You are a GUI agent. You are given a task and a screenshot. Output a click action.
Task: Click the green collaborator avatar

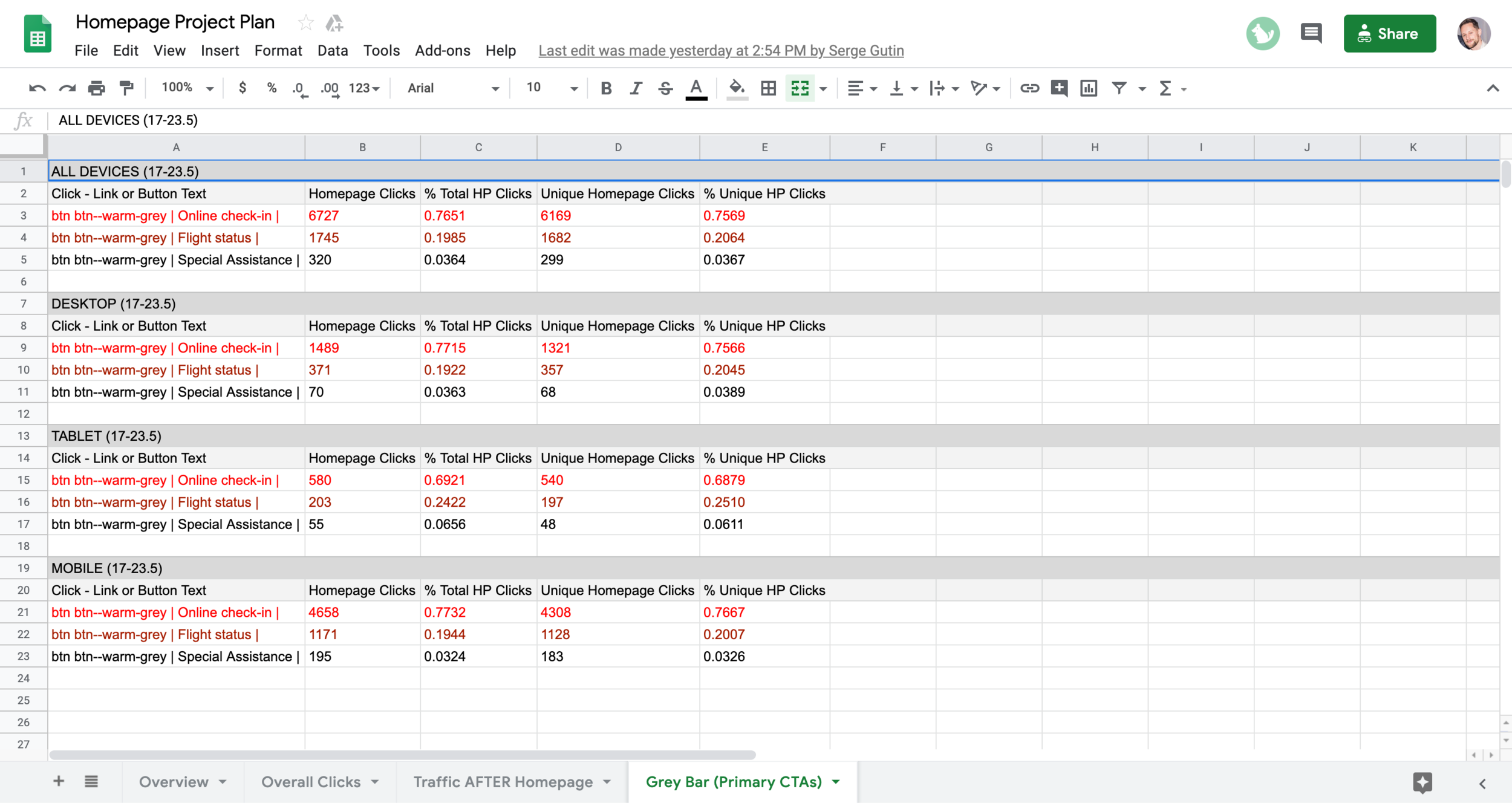tap(1263, 33)
